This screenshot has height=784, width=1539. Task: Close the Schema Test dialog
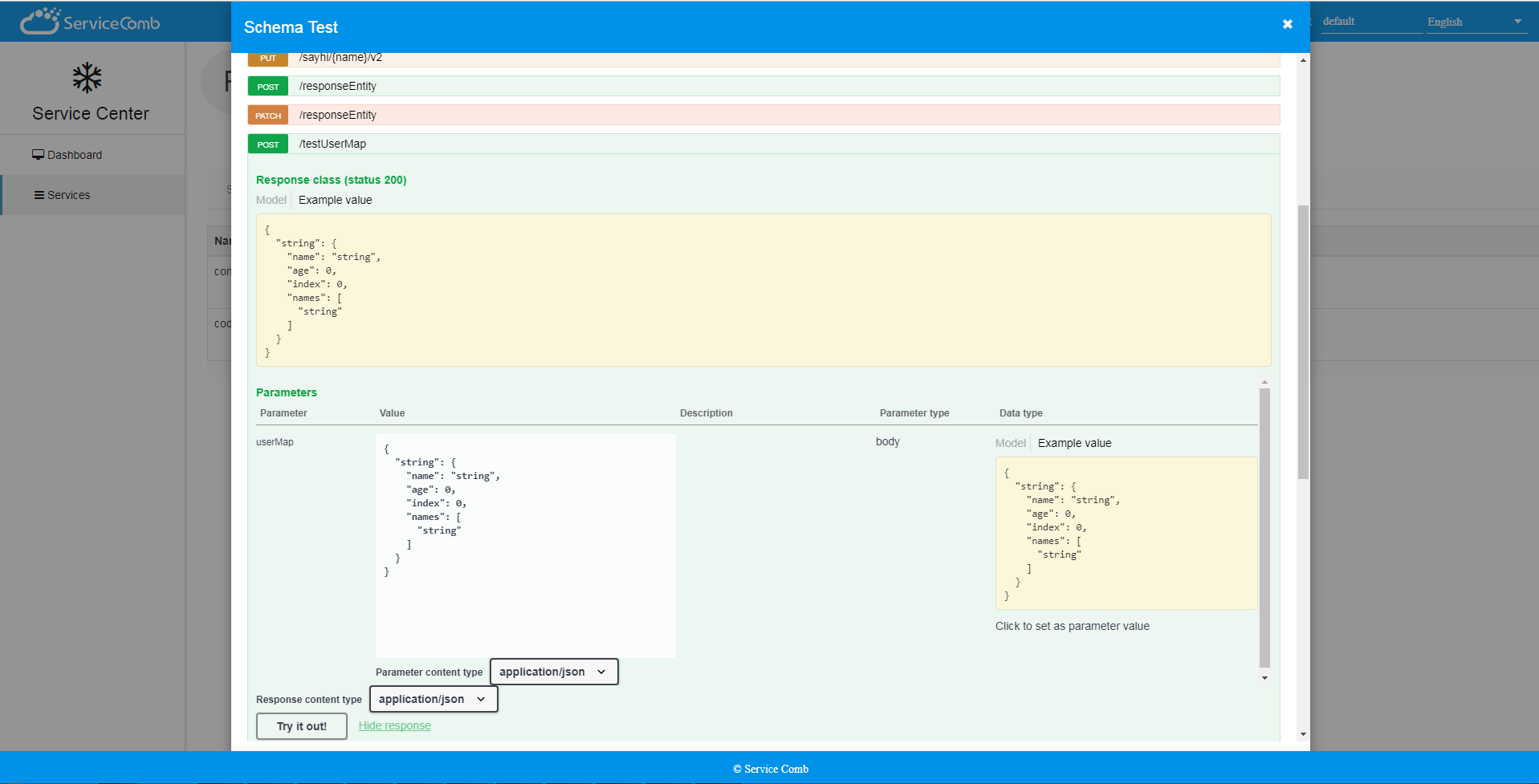click(1287, 24)
